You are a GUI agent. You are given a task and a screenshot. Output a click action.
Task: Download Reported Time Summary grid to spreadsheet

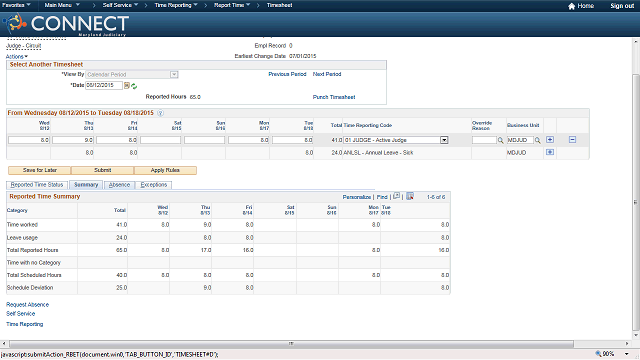[x=410, y=196]
